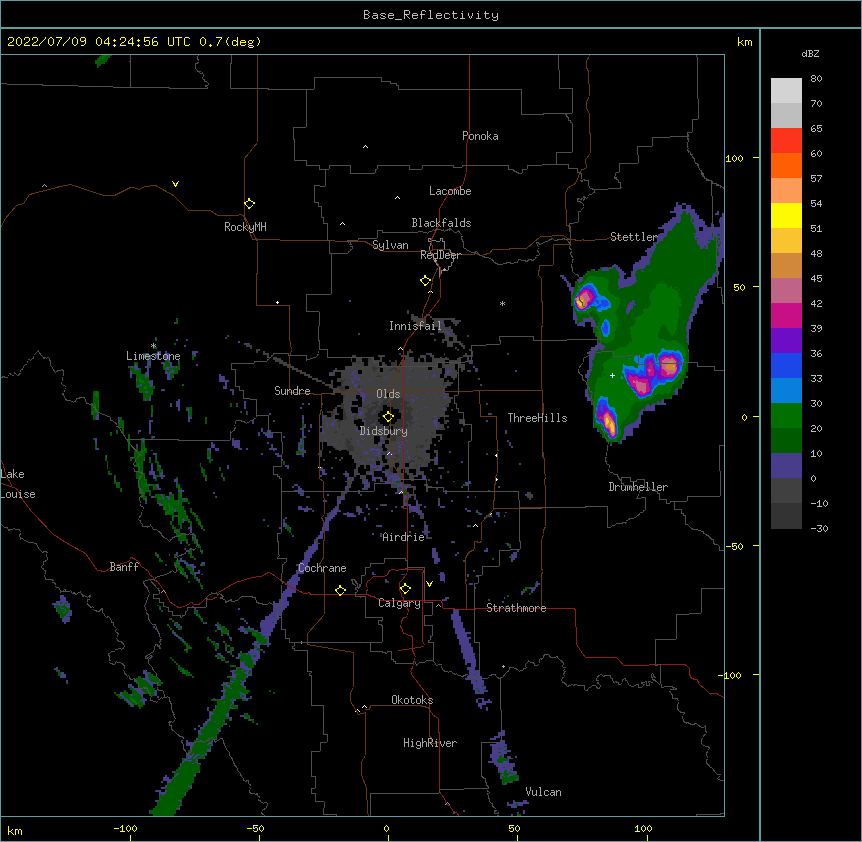Choose the white 70-80 dBZ legend swatch
Image resolution: width=862 pixels, height=842 pixels.
(786, 90)
